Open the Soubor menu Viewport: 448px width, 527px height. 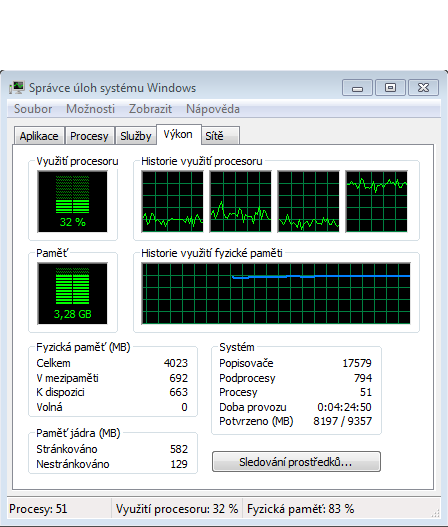tap(33, 109)
